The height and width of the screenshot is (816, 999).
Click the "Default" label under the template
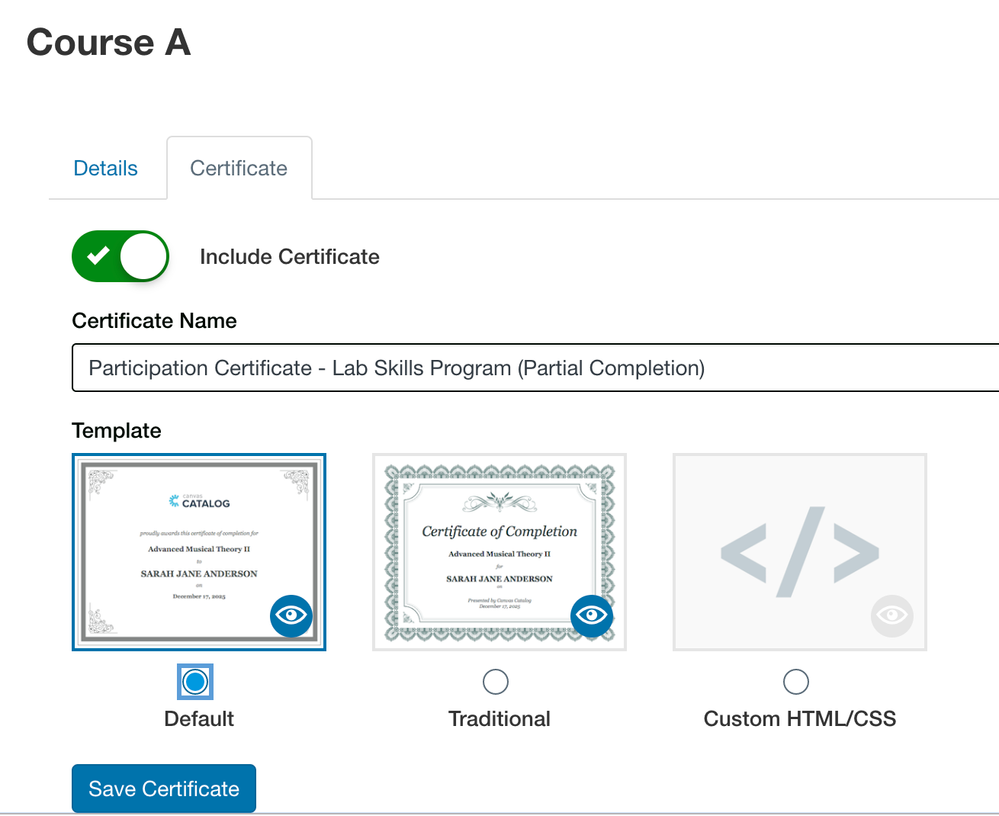pos(199,719)
